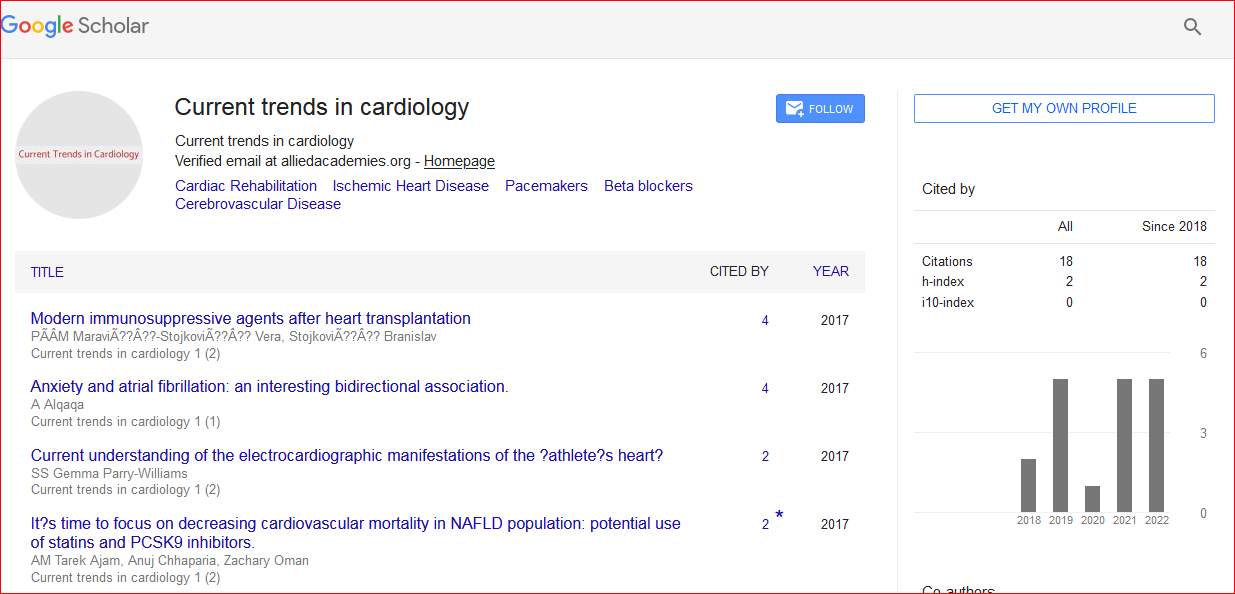Sort articles by Title column header
Image resolution: width=1235 pixels, height=594 pixels.
(x=47, y=272)
